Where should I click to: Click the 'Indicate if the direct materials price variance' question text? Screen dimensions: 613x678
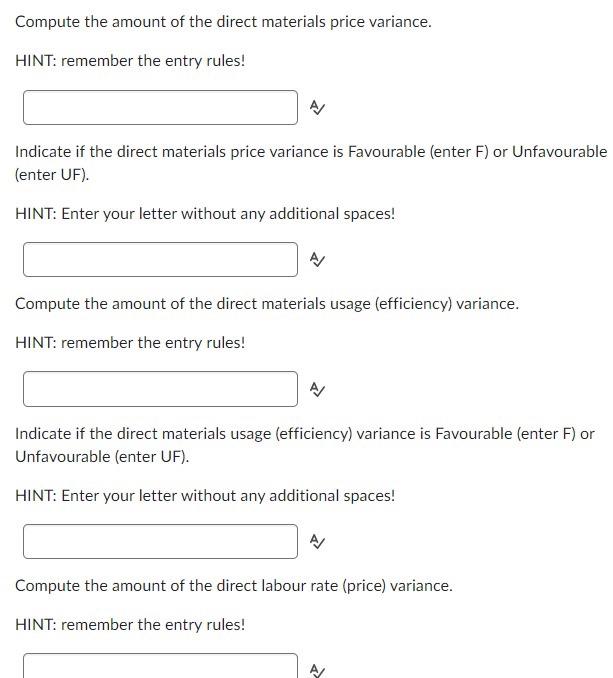click(x=311, y=163)
